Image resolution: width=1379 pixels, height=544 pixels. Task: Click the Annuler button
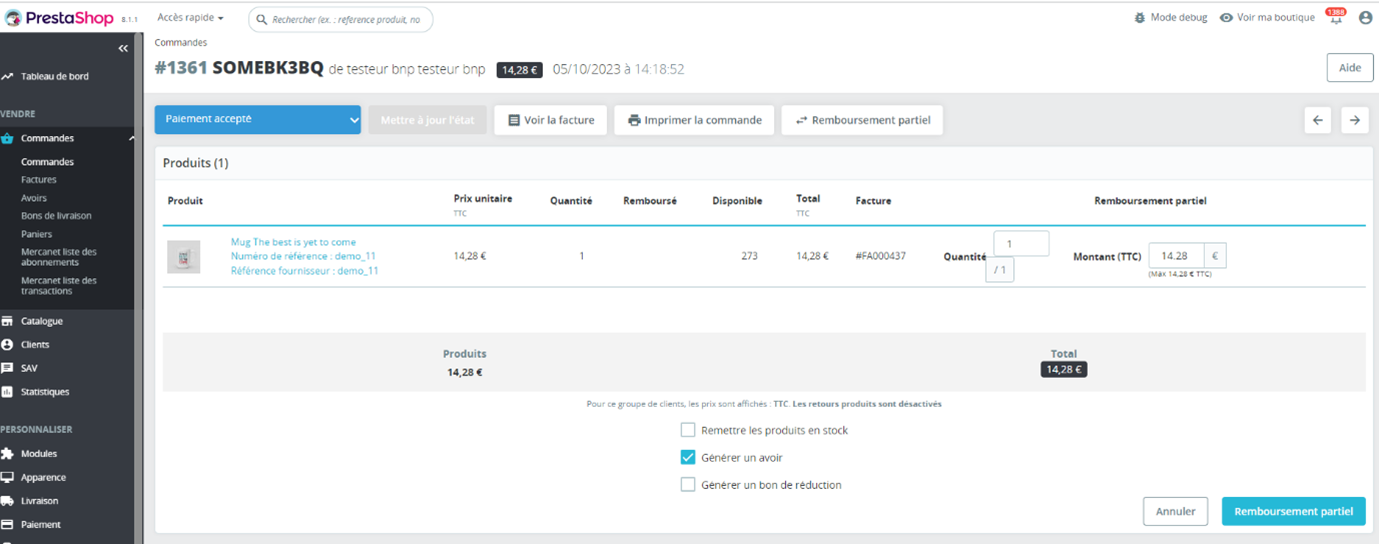pos(1175,511)
